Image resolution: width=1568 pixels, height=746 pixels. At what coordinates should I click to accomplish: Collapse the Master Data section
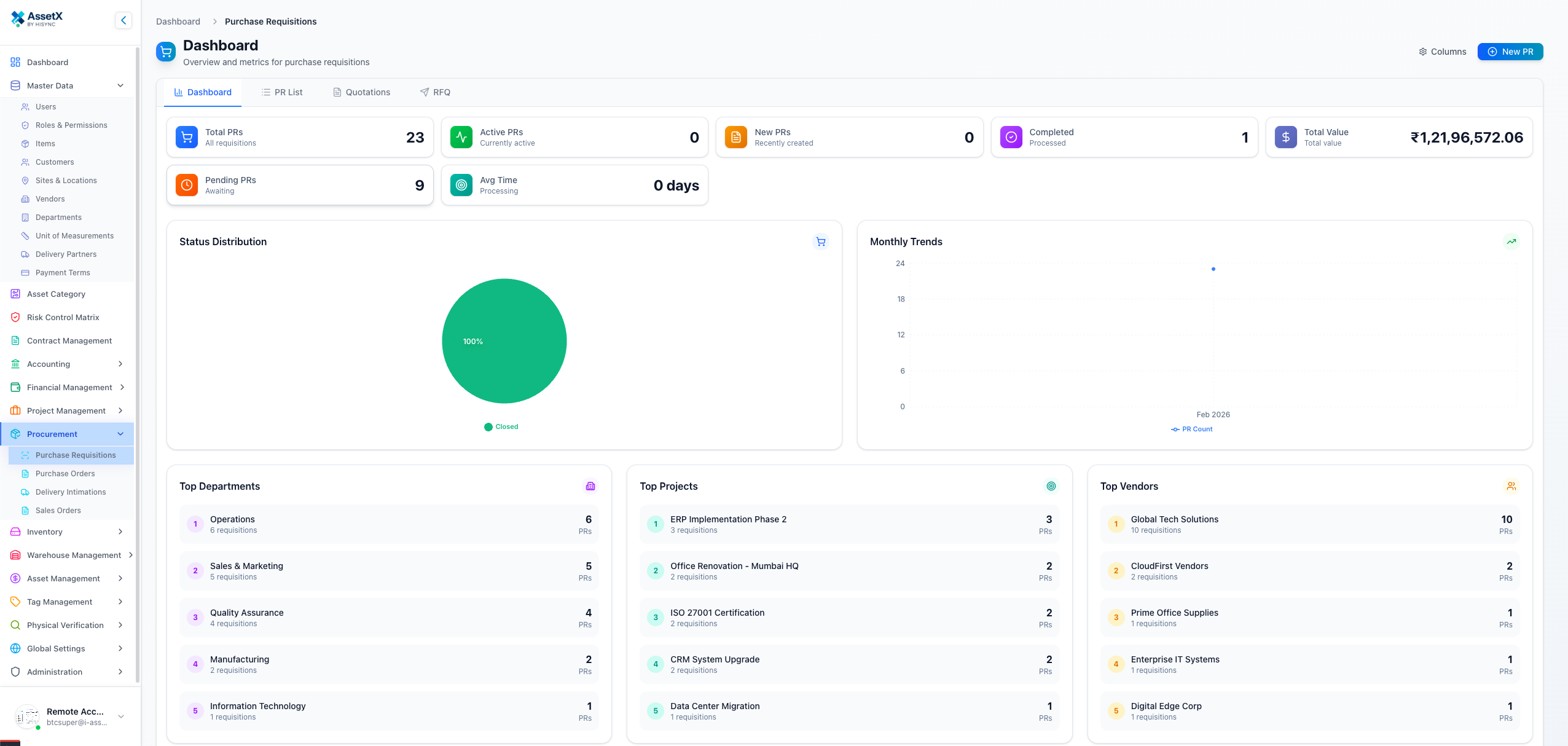(120, 85)
